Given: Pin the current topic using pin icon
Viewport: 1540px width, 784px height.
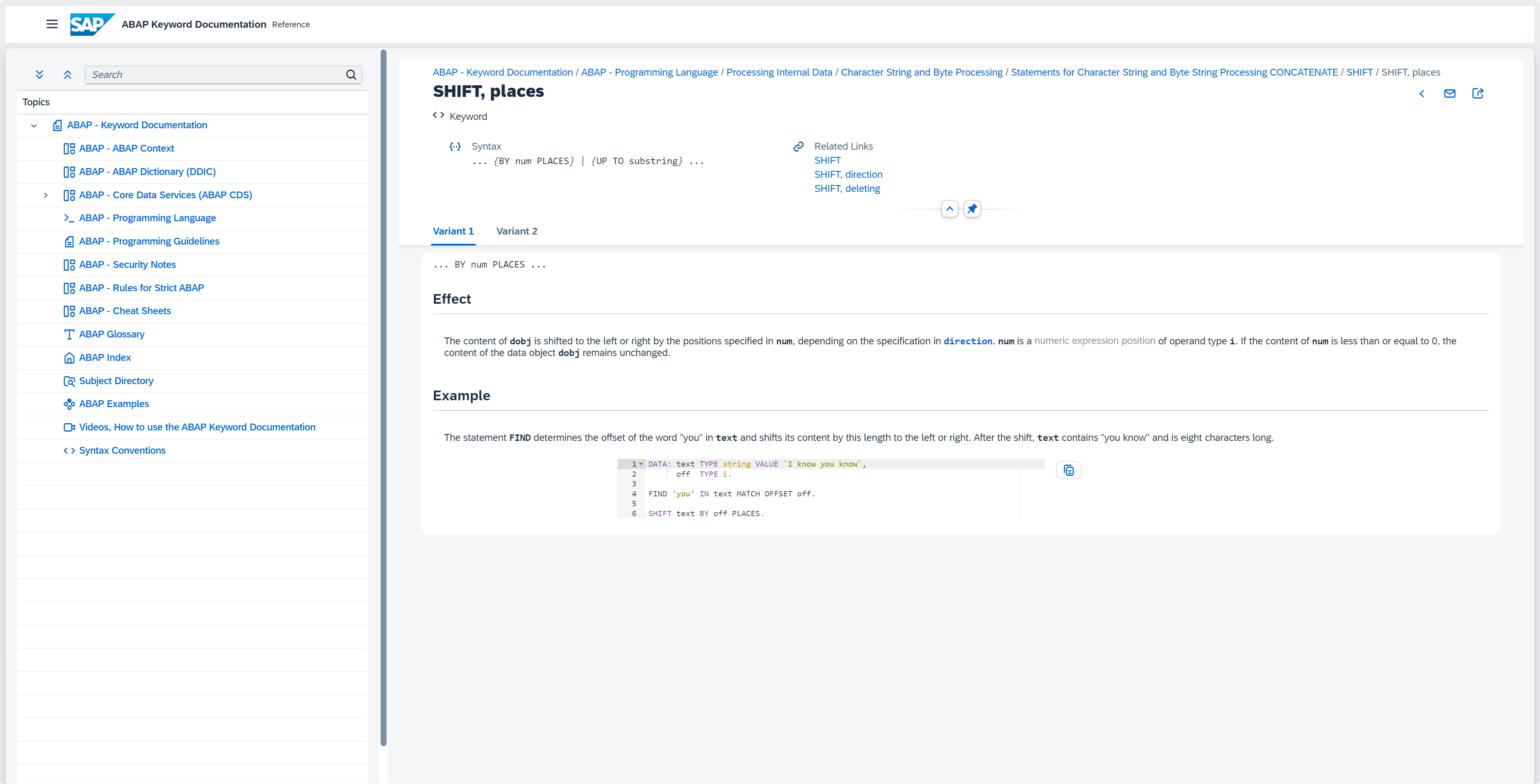Looking at the screenshot, I should tap(973, 208).
